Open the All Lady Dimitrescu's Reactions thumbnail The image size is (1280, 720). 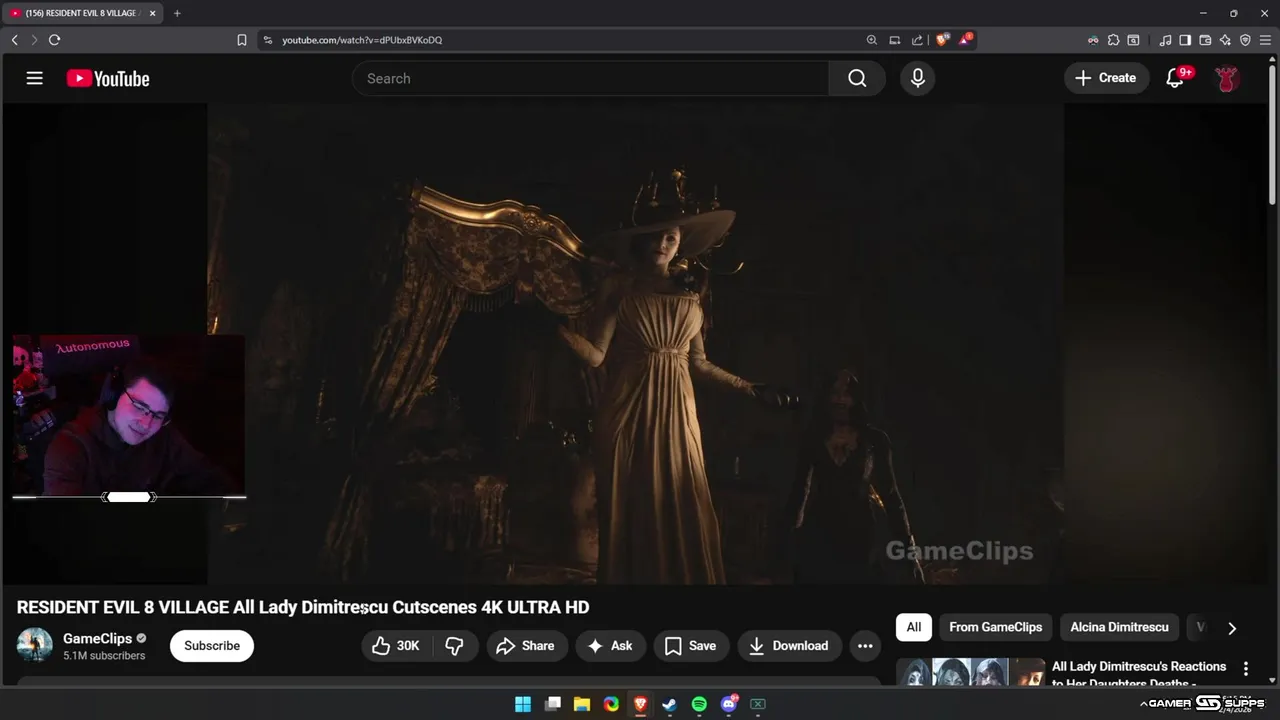click(x=971, y=672)
